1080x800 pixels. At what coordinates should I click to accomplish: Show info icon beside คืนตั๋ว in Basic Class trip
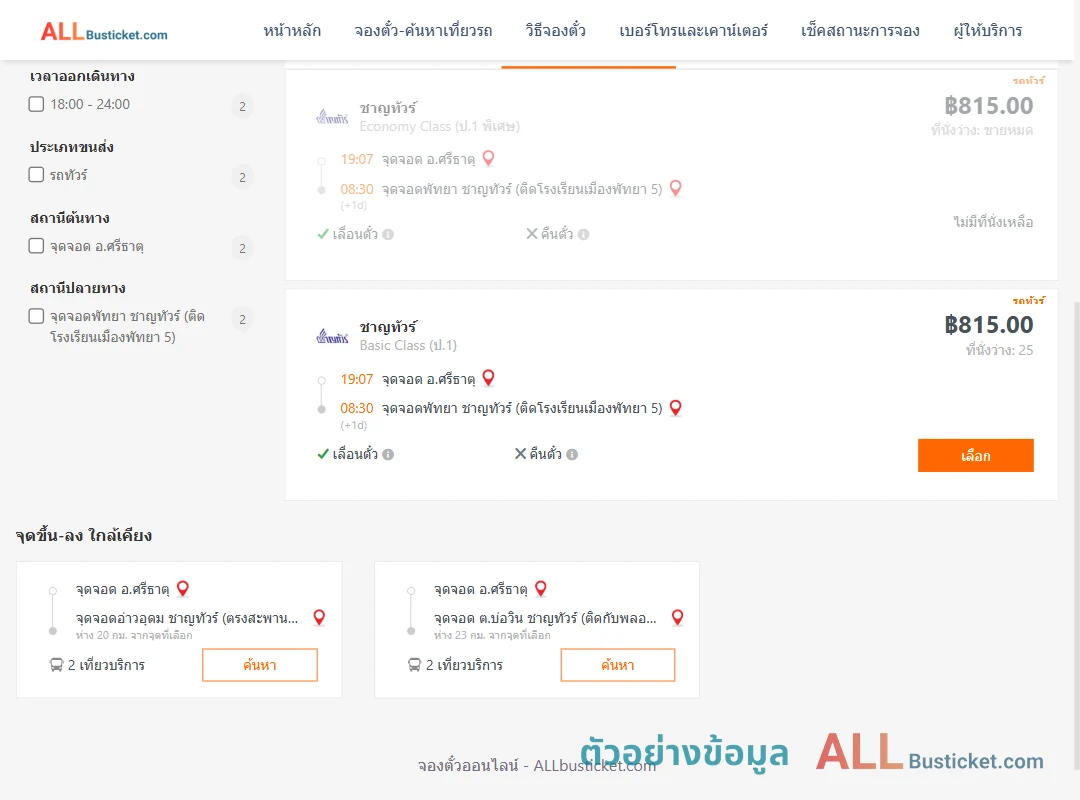pos(572,454)
